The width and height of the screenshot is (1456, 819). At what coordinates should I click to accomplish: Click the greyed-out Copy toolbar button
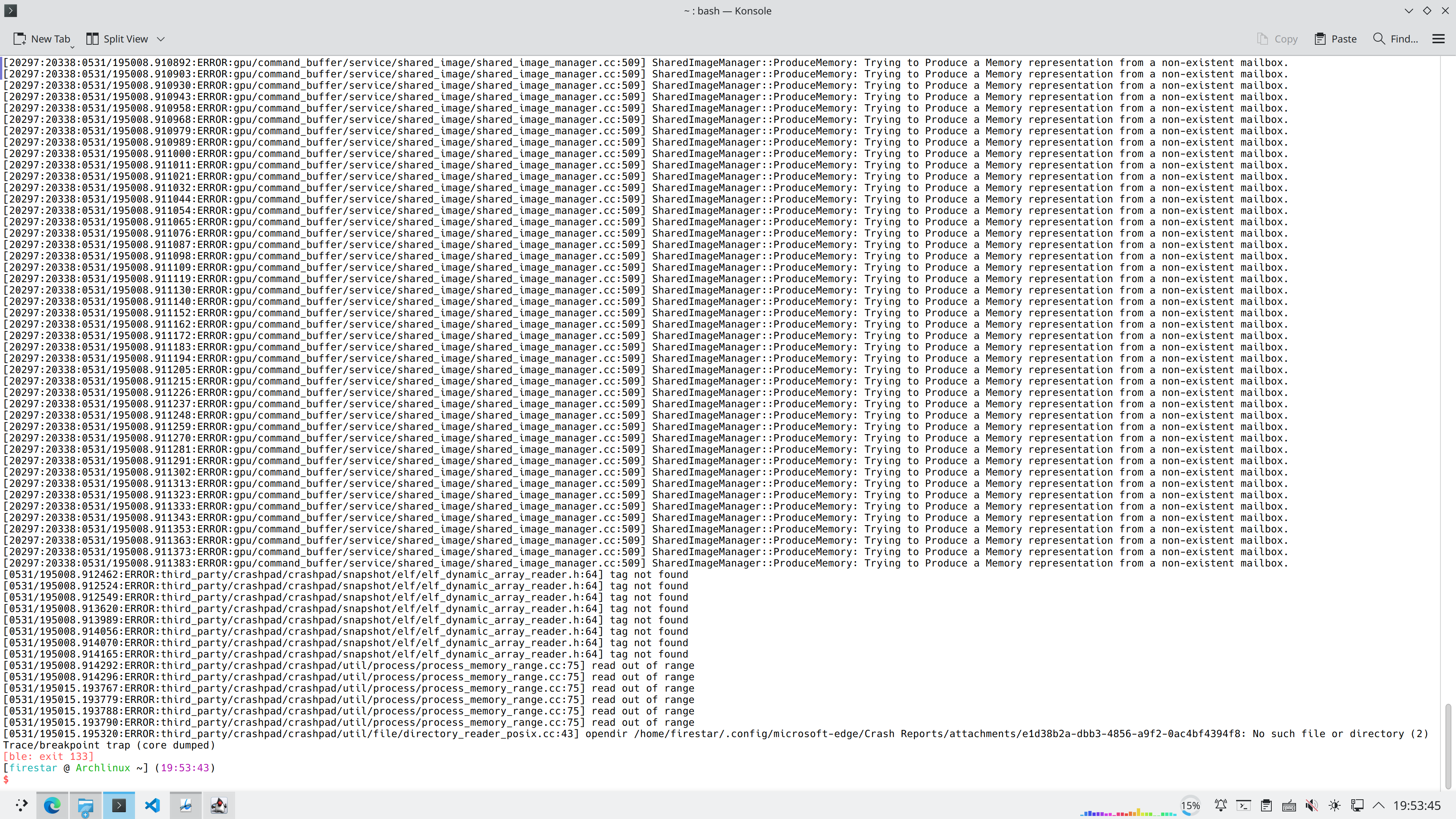coord(1277,39)
